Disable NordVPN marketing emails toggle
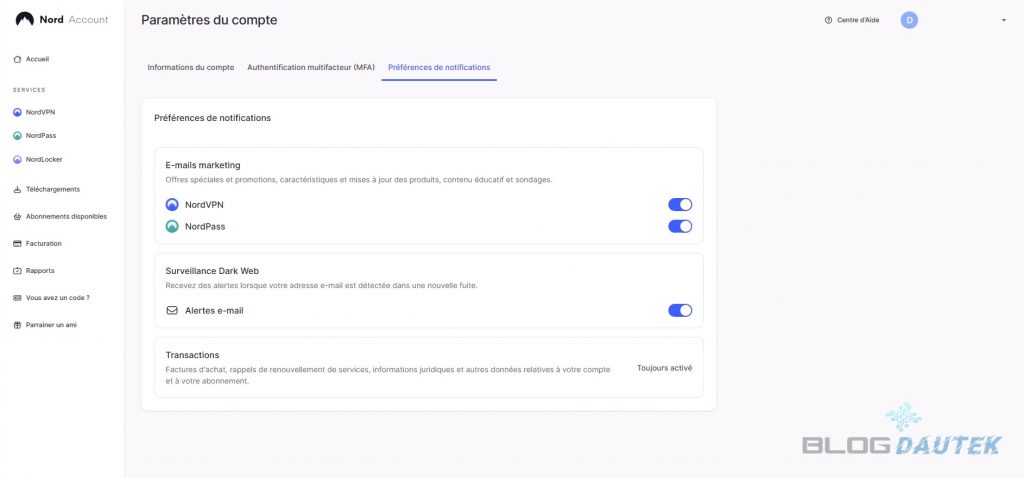This screenshot has height=478, width=1024. click(680, 204)
